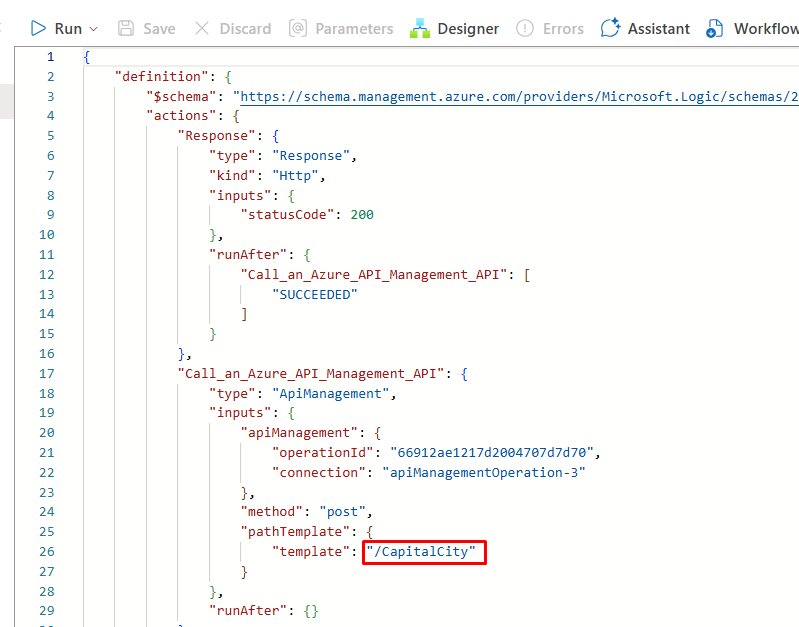799x627 pixels.
Task: Open Parameters from the toolbar
Action: pyautogui.click(x=341, y=28)
